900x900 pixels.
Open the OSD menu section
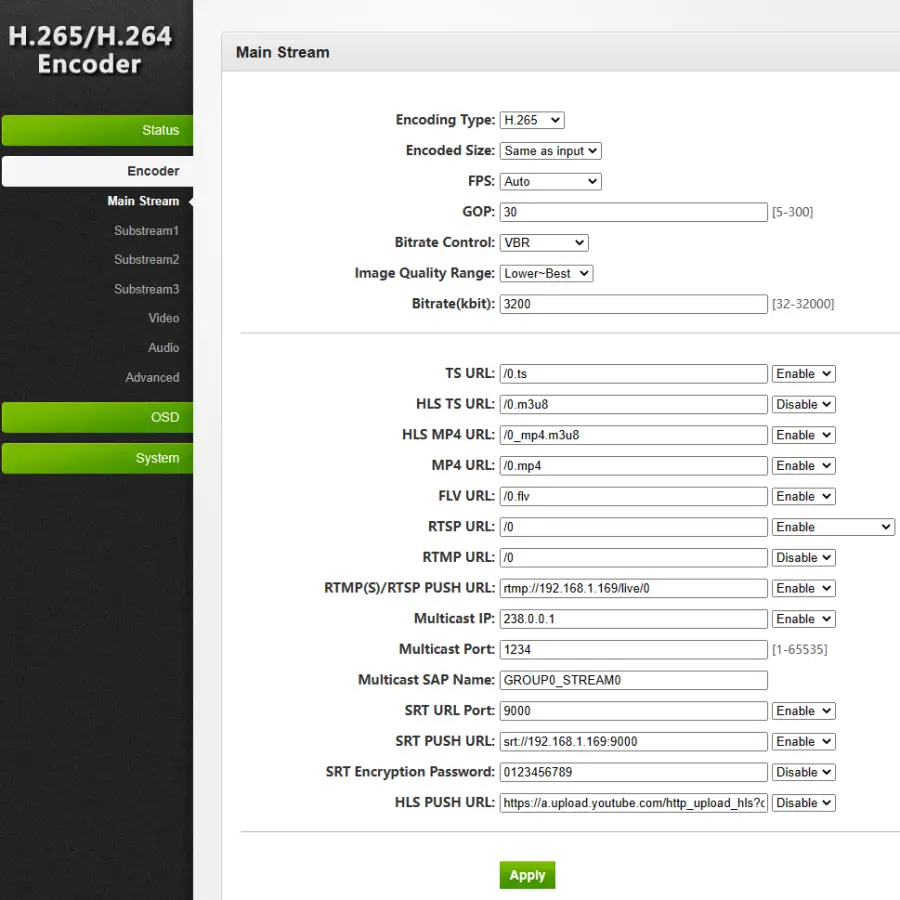click(x=97, y=417)
